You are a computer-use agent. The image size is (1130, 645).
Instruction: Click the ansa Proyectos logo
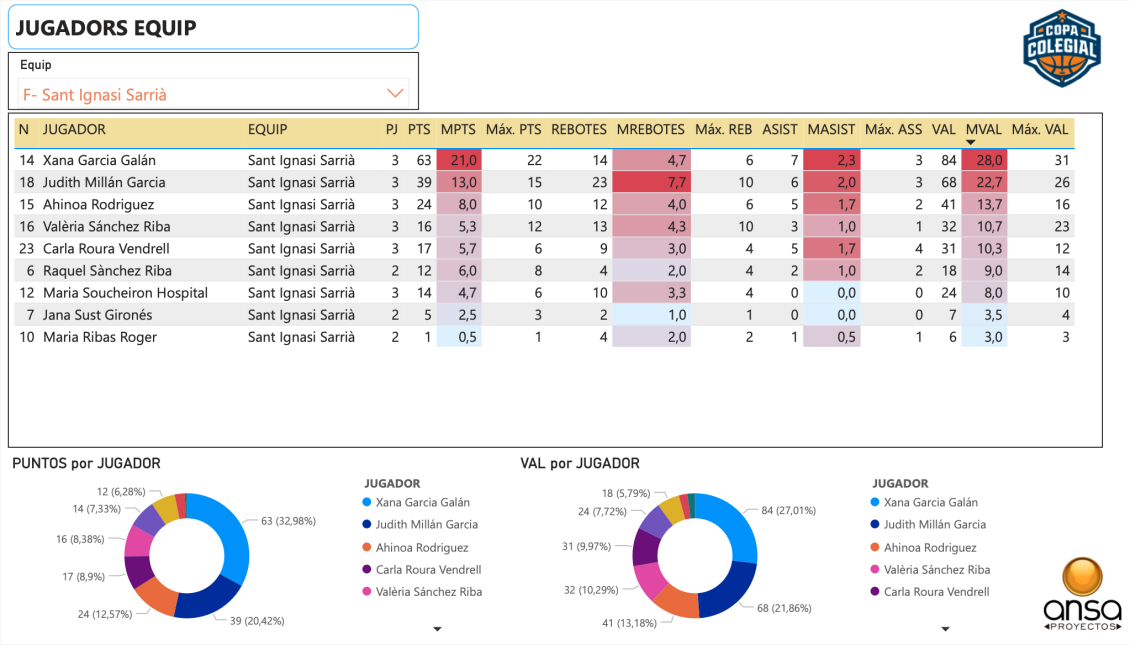(x=1080, y=593)
